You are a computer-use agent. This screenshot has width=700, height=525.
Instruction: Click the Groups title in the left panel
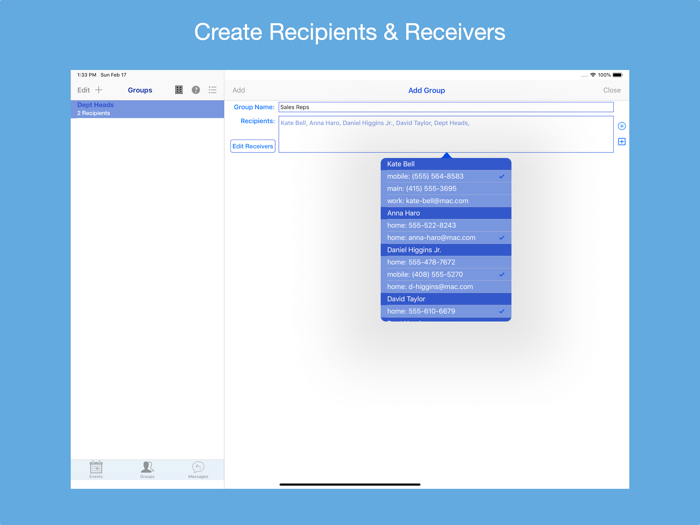[x=140, y=90]
